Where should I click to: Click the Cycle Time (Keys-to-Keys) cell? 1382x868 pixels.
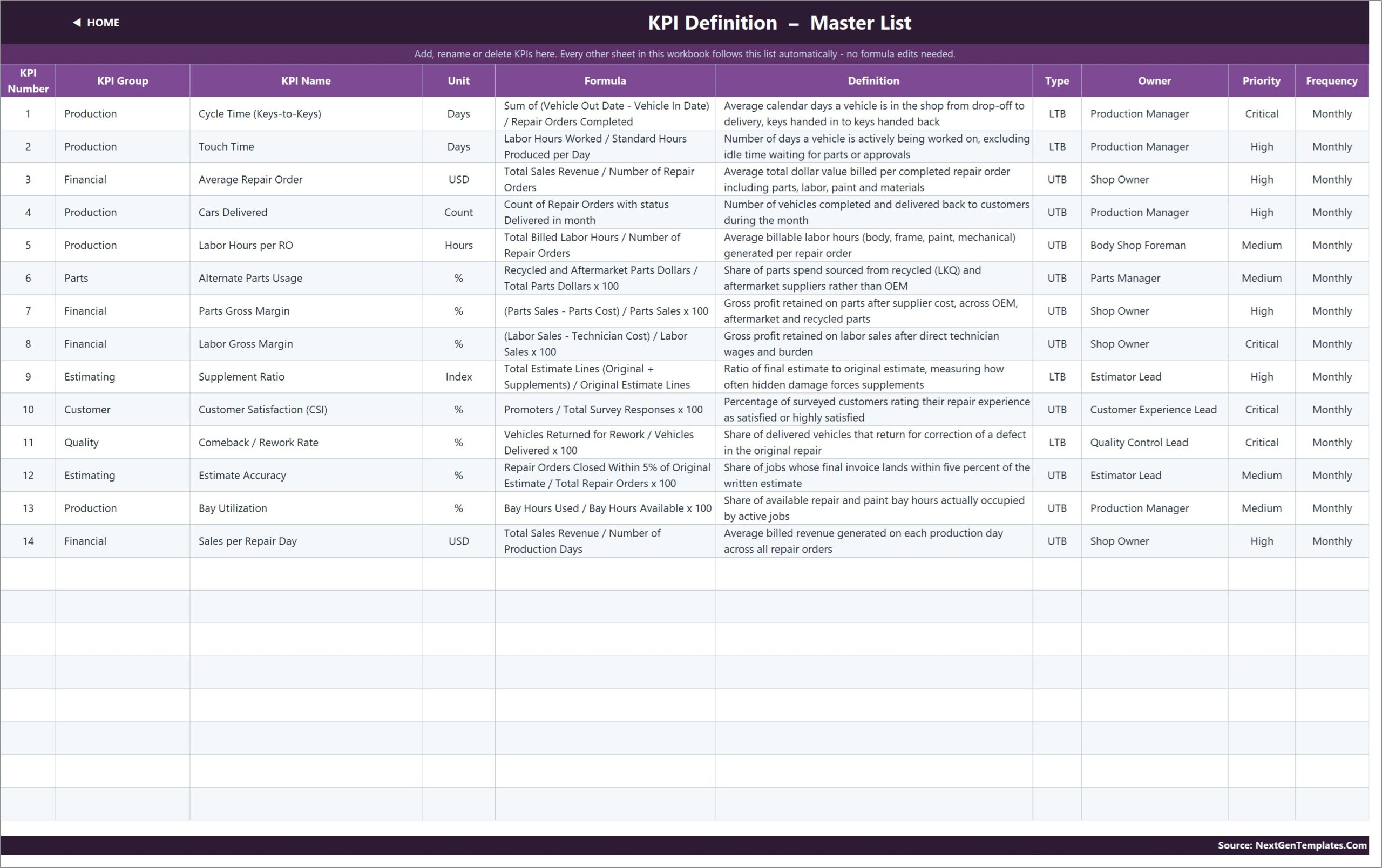[x=306, y=113]
